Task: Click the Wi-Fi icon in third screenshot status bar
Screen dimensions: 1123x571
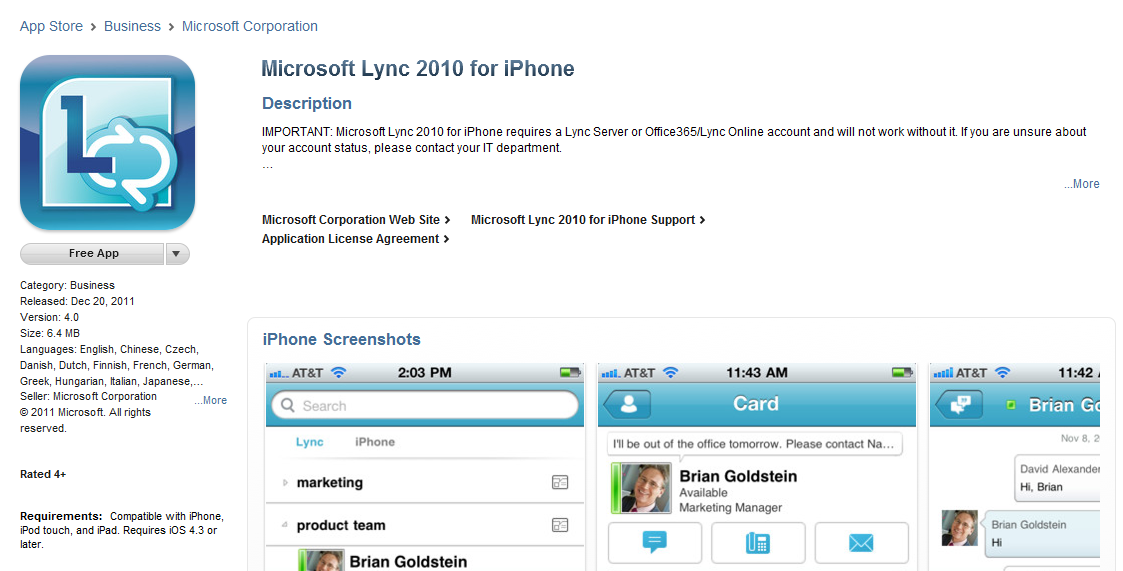Action: 1003,373
